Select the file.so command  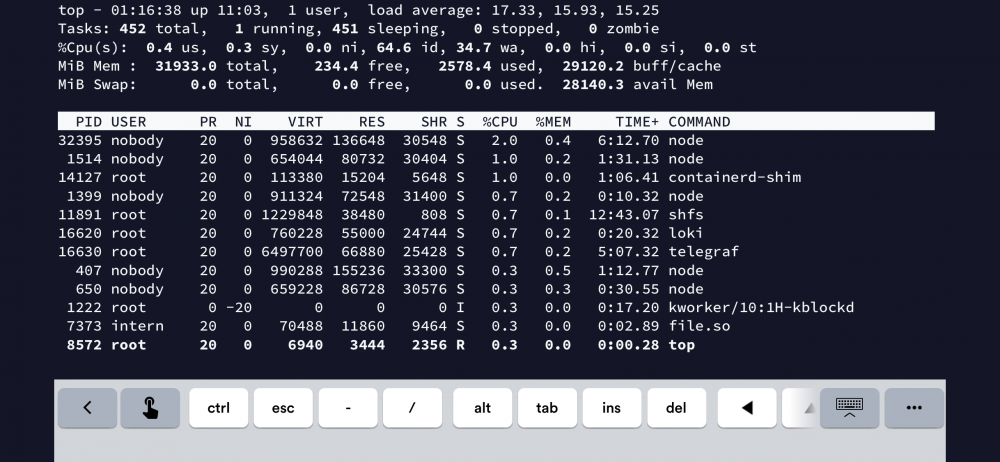(699, 326)
